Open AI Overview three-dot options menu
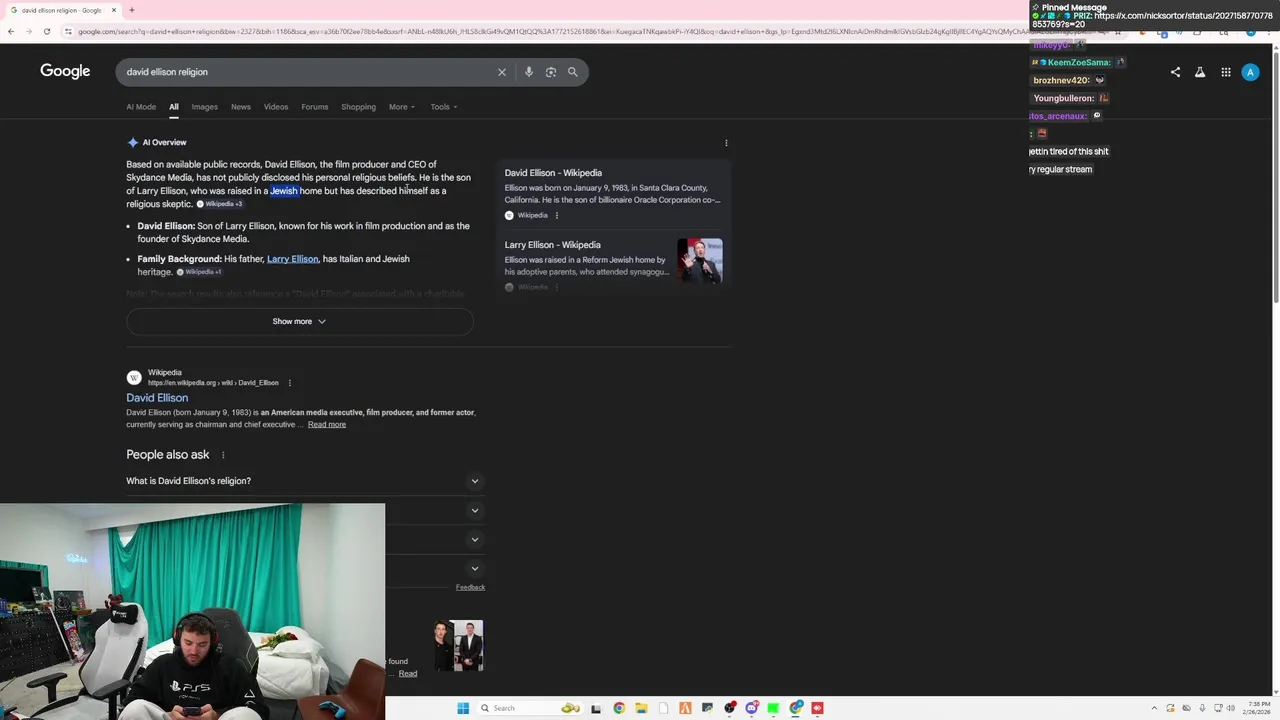Screen dimensions: 1280x720 tap(726, 143)
